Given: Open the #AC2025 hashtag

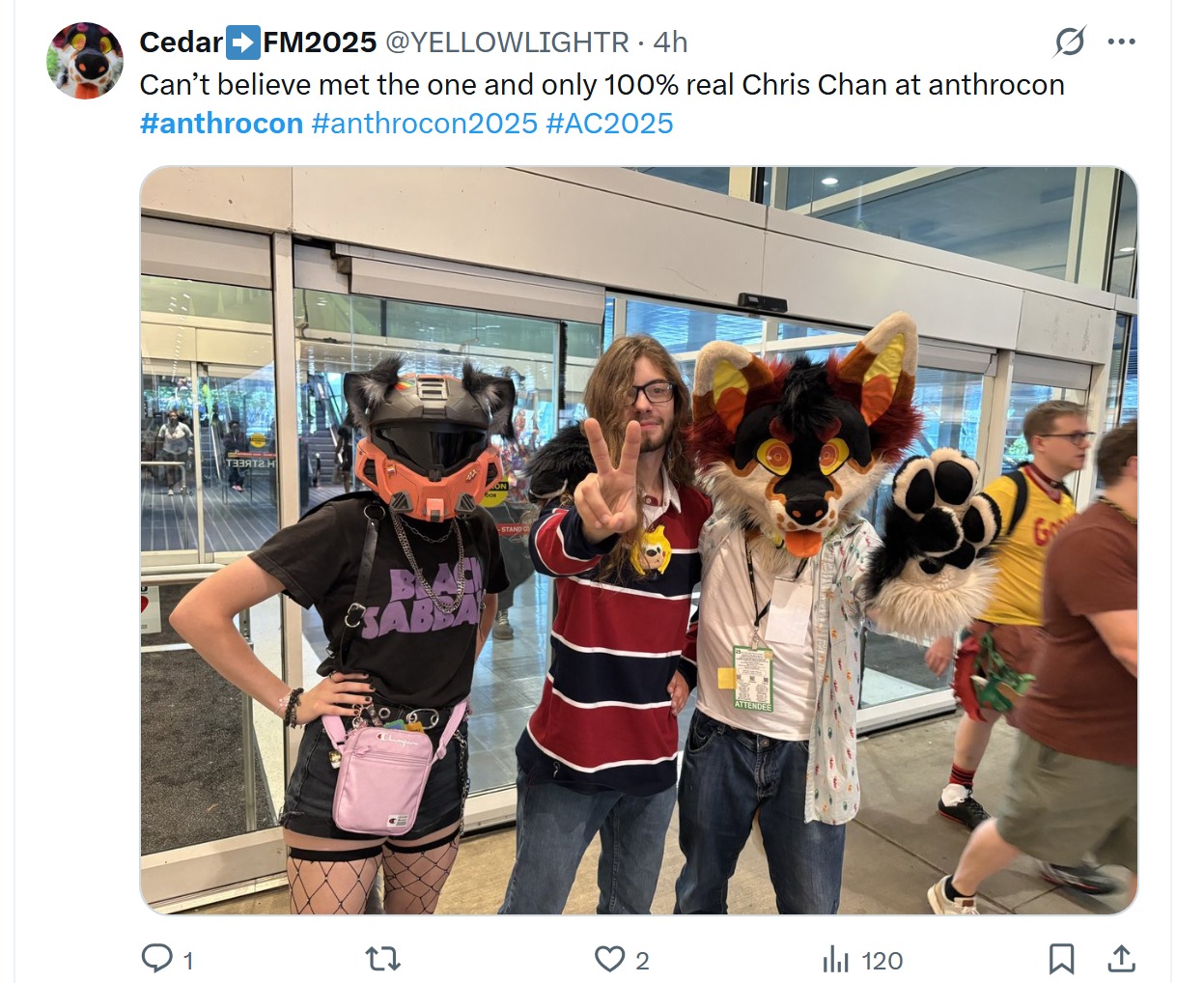Looking at the screenshot, I should pos(609,124).
